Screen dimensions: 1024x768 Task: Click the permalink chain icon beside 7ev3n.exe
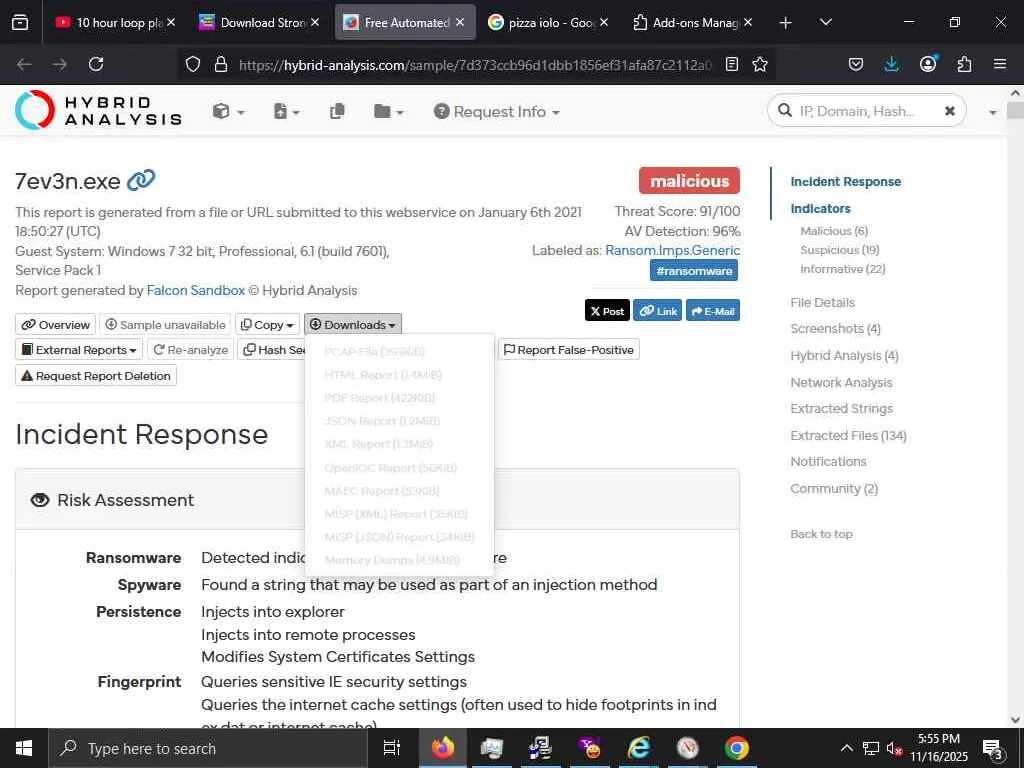click(141, 180)
